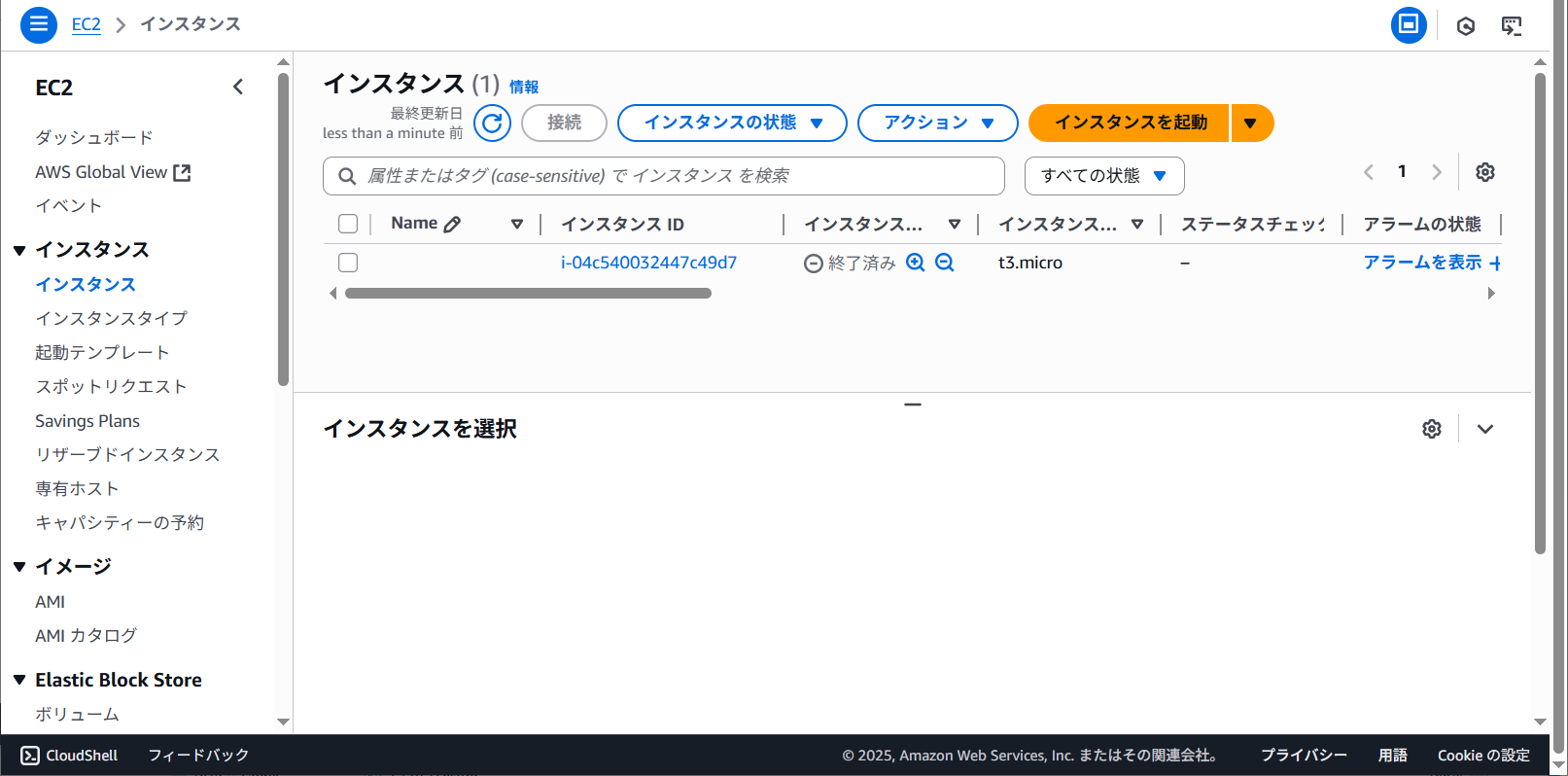
Task: Open the hamburger navigation menu
Action: click(x=39, y=24)
